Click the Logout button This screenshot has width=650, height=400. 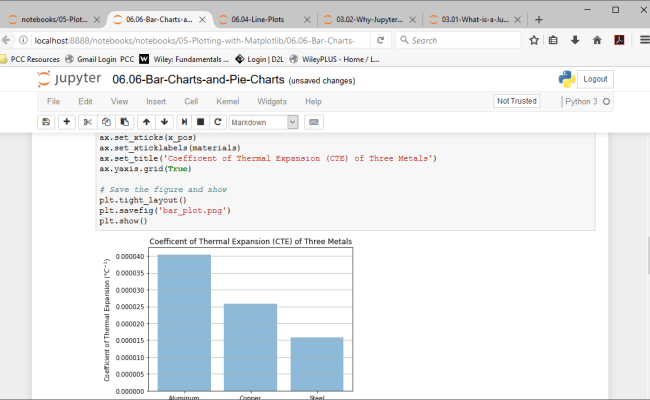tap(595, 79)
